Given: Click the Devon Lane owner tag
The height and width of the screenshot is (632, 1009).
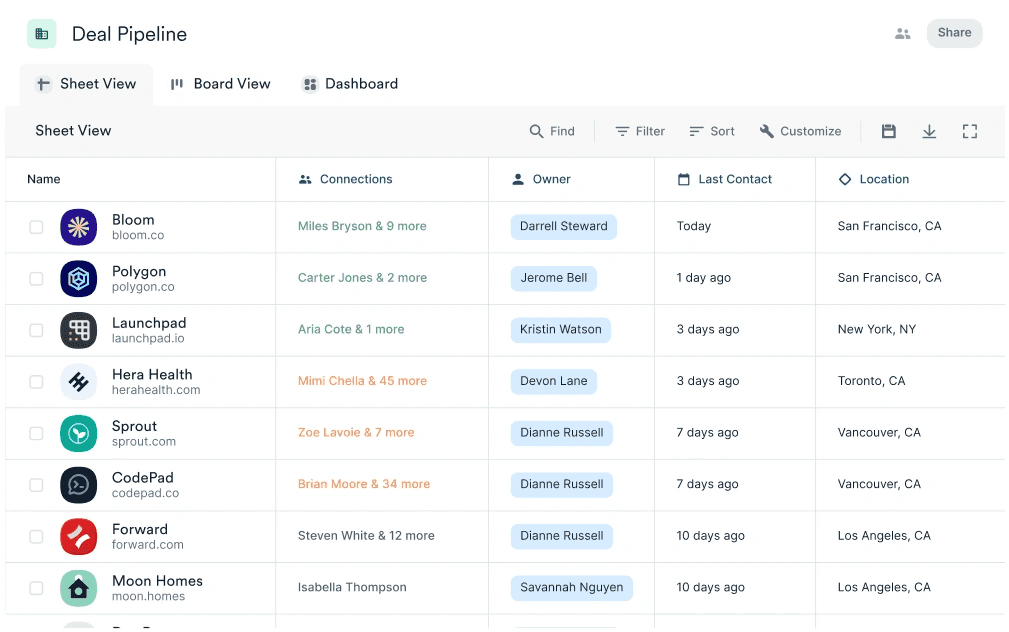Looking at the screenshot, I should 553,381.
